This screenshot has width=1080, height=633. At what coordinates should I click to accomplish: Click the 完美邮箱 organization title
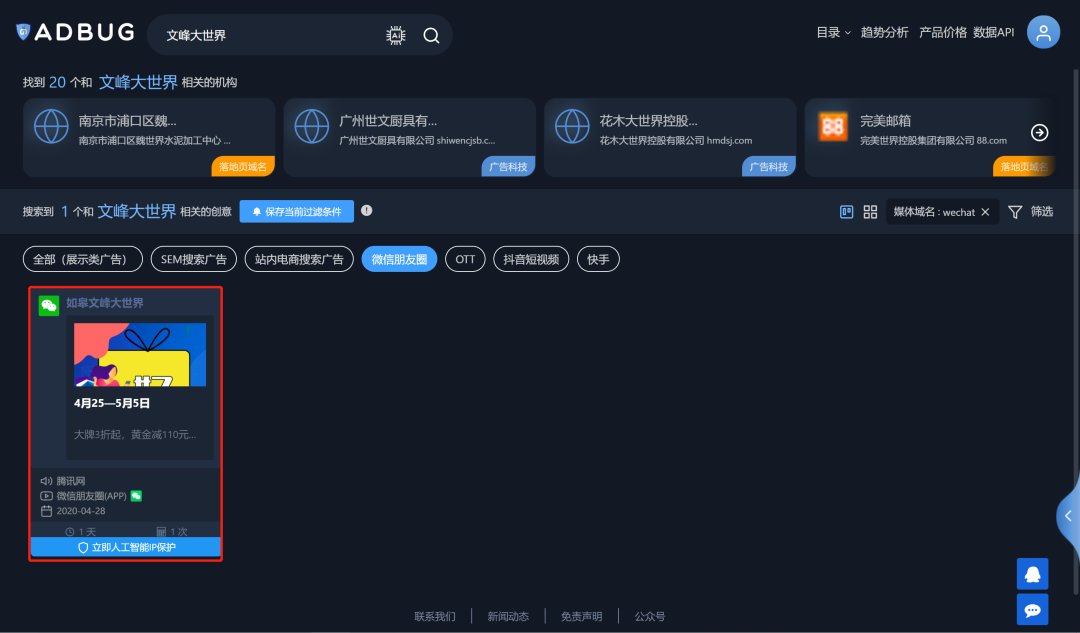click(x=885, y=121)
